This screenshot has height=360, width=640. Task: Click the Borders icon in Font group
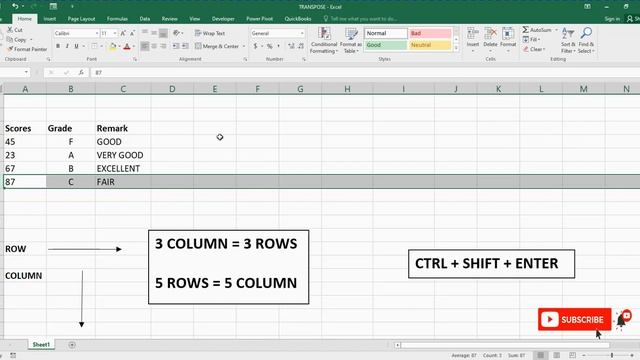pos(94,46)
